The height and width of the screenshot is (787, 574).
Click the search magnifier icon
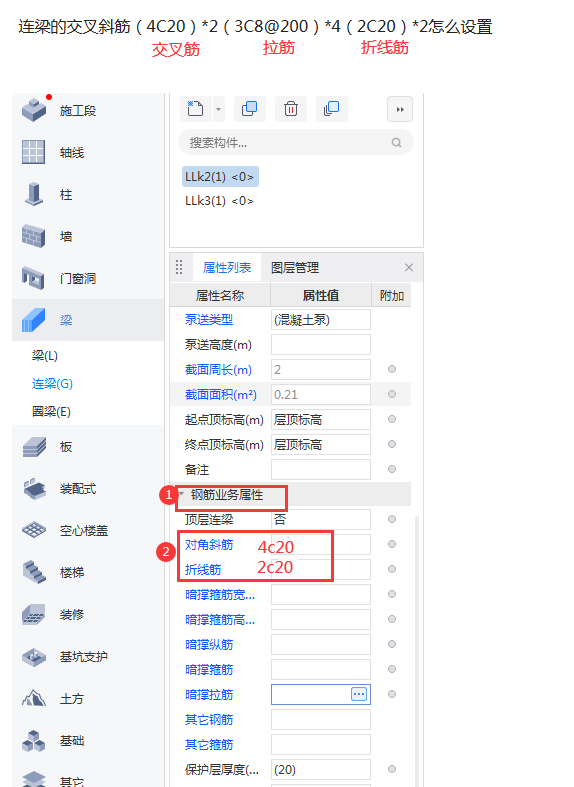(396, 143)
